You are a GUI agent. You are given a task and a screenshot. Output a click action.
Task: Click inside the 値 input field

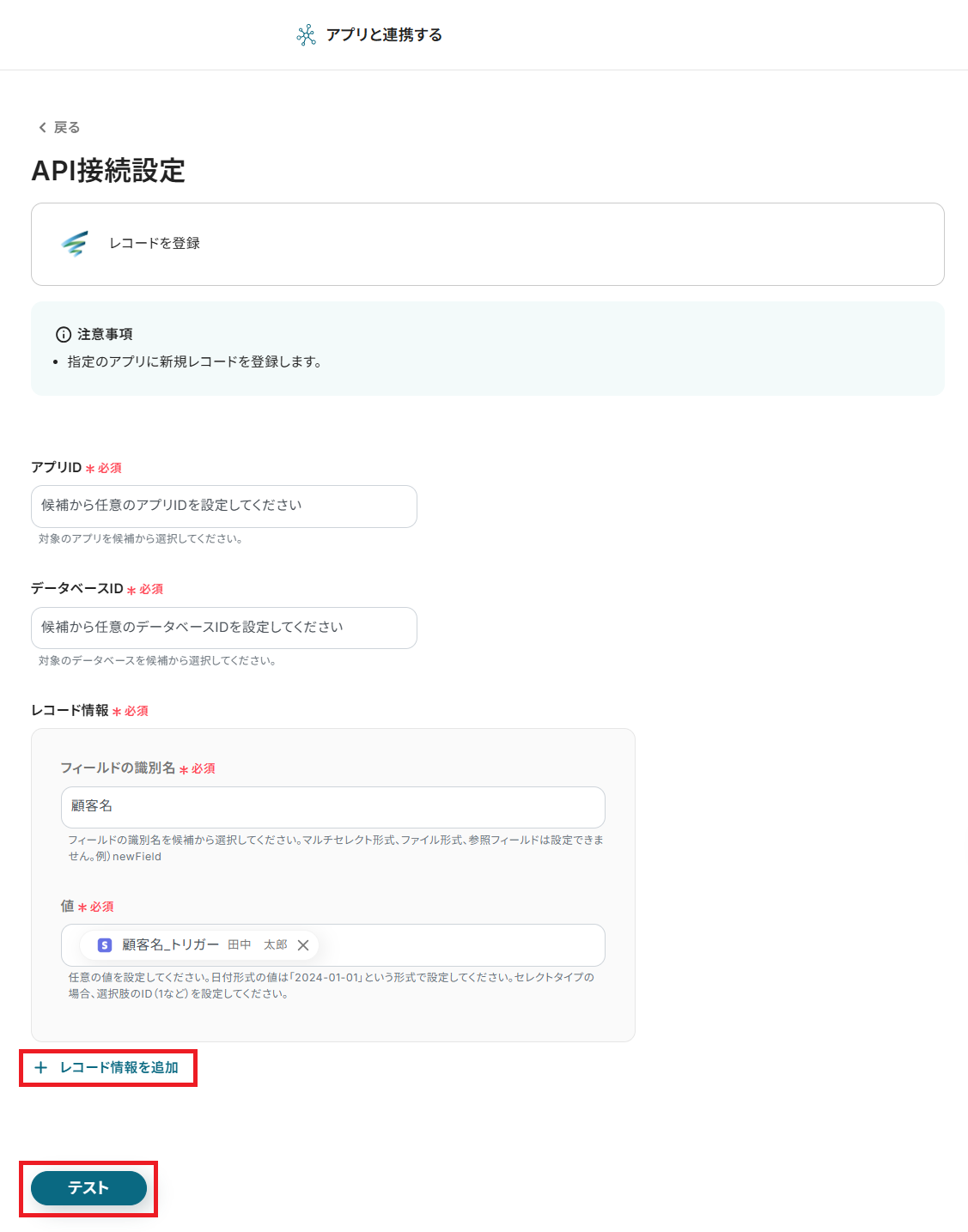coord(333,945)
